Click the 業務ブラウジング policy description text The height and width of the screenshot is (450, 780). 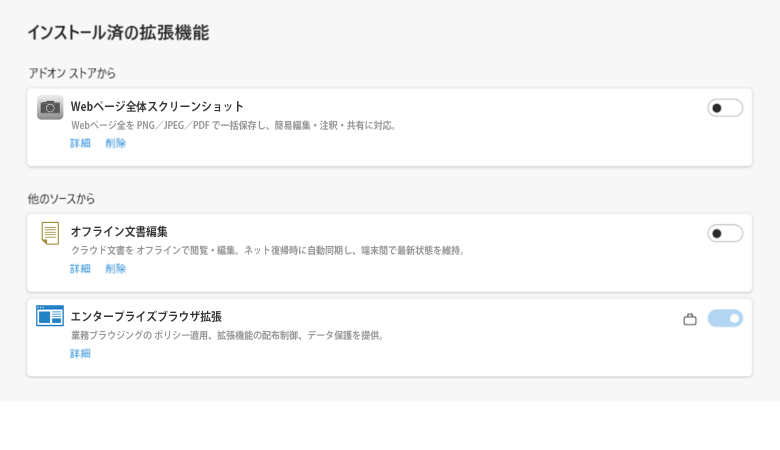pyautogui.click(x=228, y=335)
